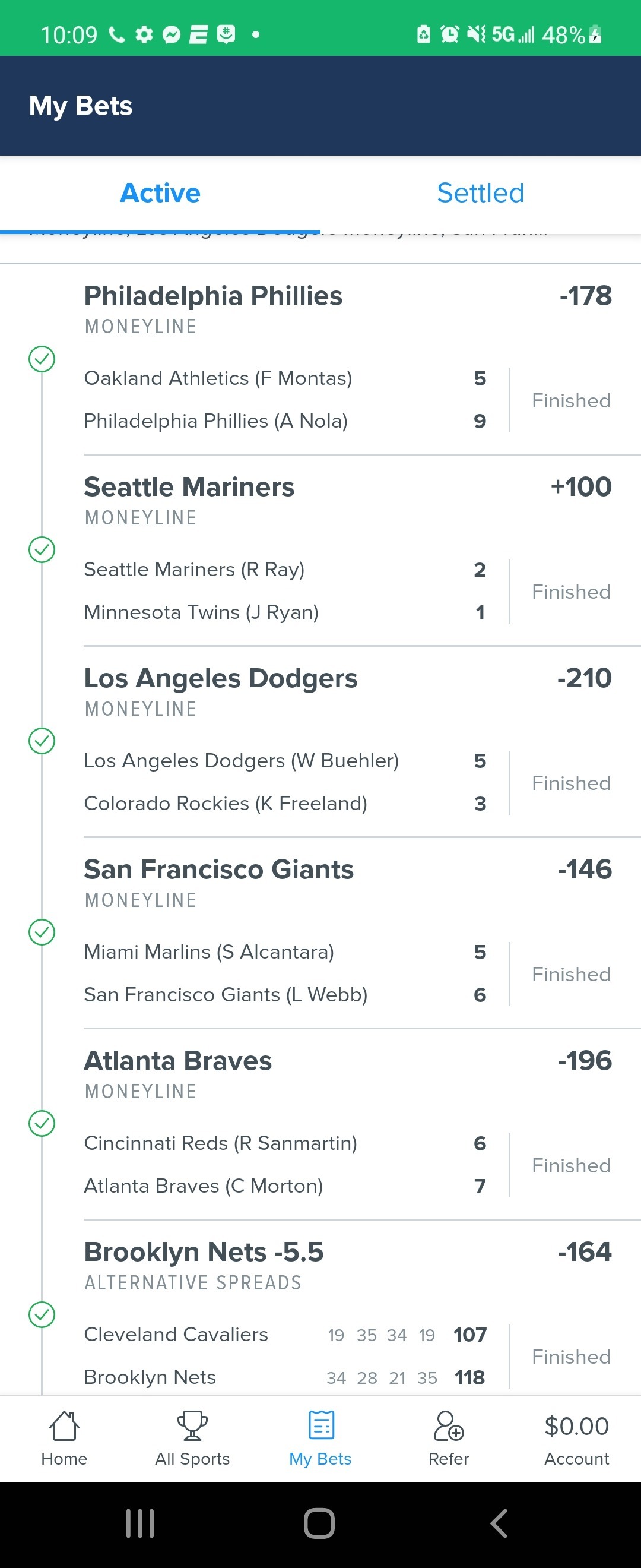Image resolution: width=641 pixels, height=1568 pixels.
Task: Tap the My Bets slip icon
Action: pyautogui.click(x=320, y=1426)
